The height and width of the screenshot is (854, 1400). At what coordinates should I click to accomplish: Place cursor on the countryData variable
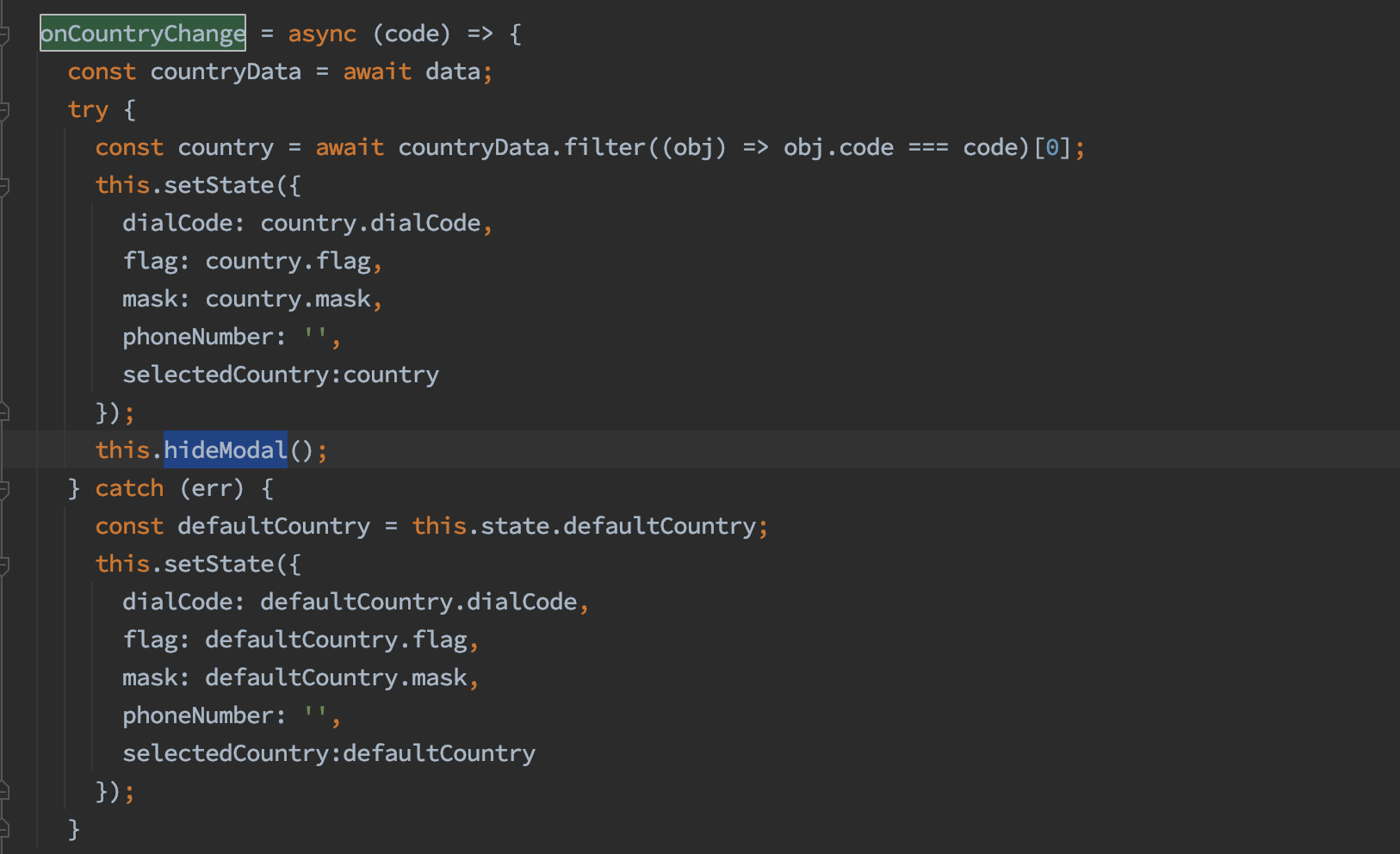coord(226,71)
